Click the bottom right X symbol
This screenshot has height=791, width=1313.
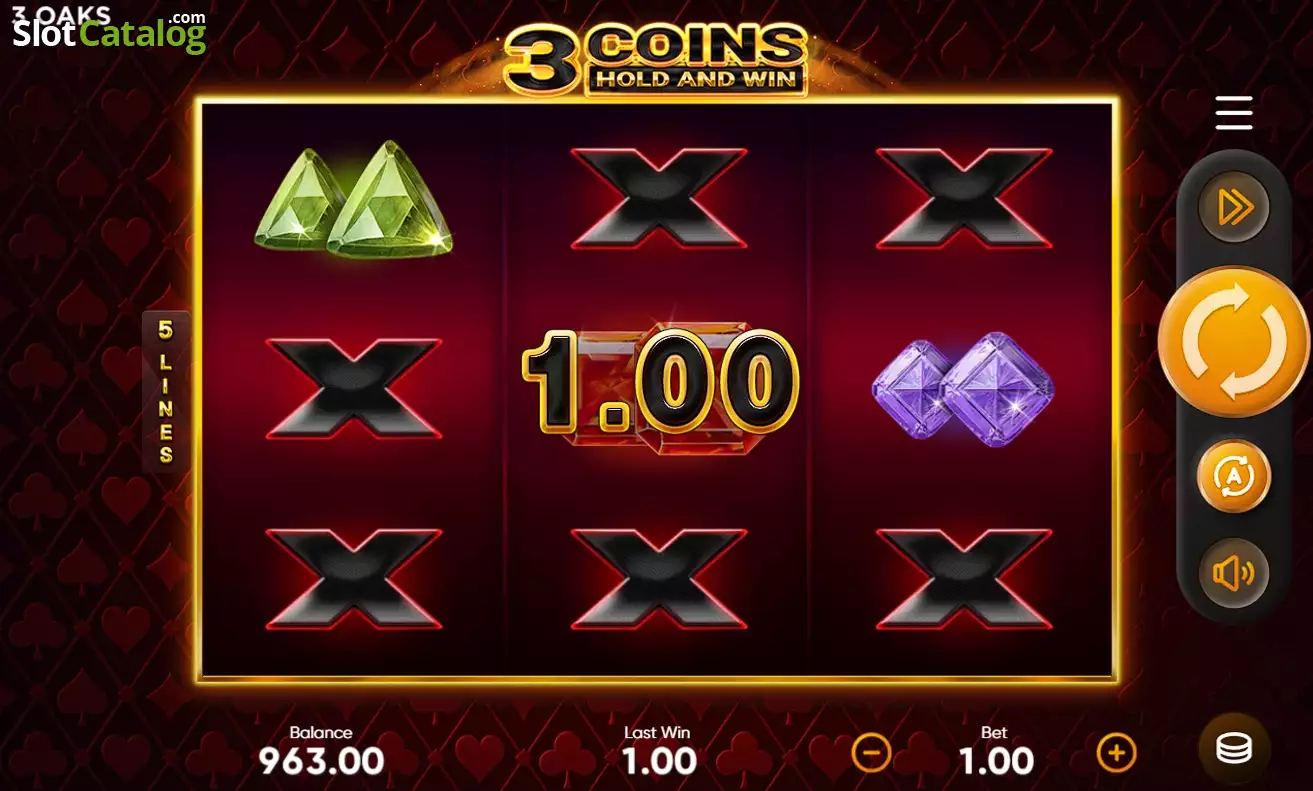point(964,579)
